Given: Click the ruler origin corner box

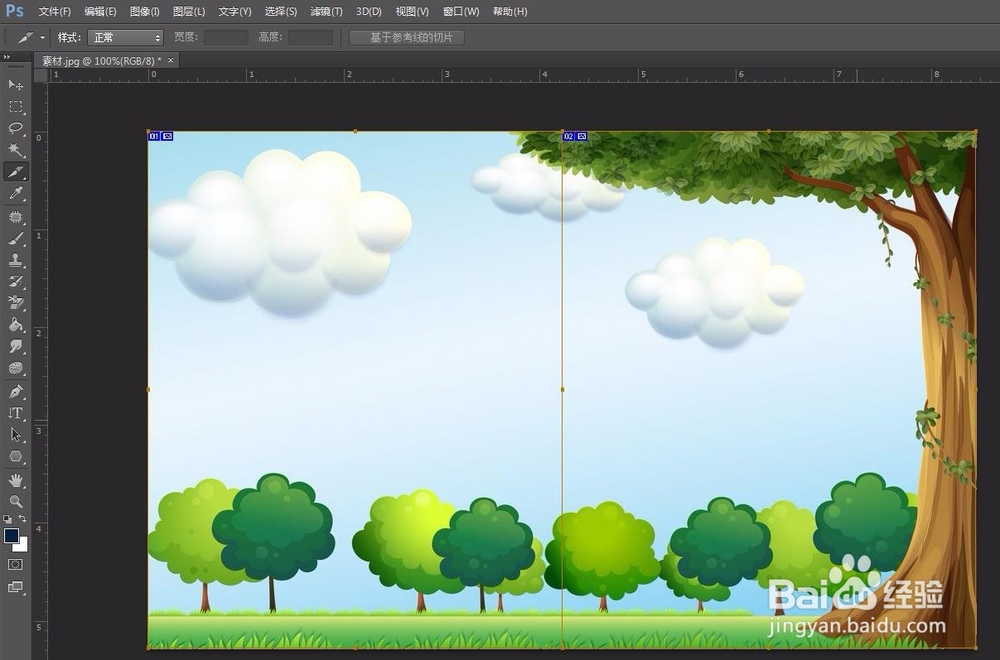Looking at the screenshot, I should pyautogui.click(x=41, y=76).
